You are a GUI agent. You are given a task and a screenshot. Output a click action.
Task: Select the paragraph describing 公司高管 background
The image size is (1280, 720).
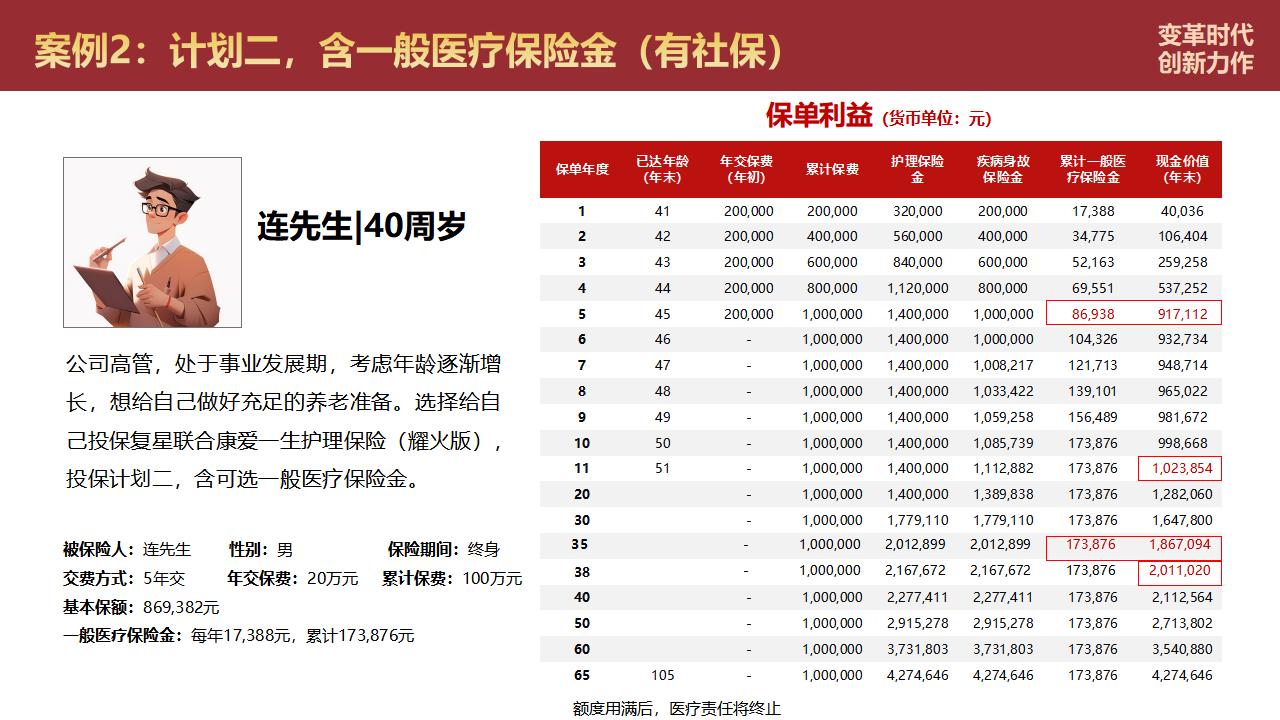tap(284, 421)
